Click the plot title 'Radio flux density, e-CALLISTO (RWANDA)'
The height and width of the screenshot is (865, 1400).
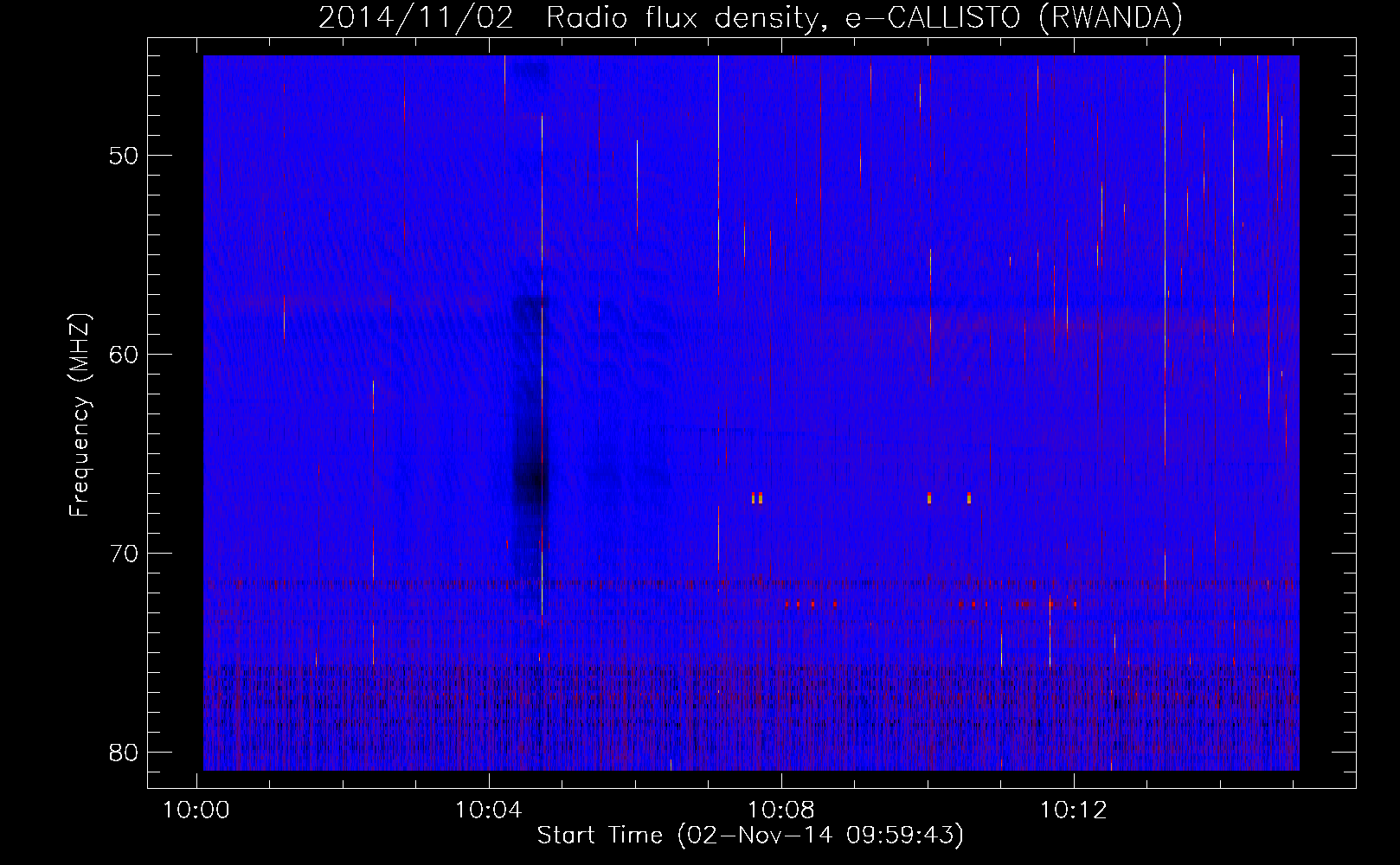[x=864, y=18]
